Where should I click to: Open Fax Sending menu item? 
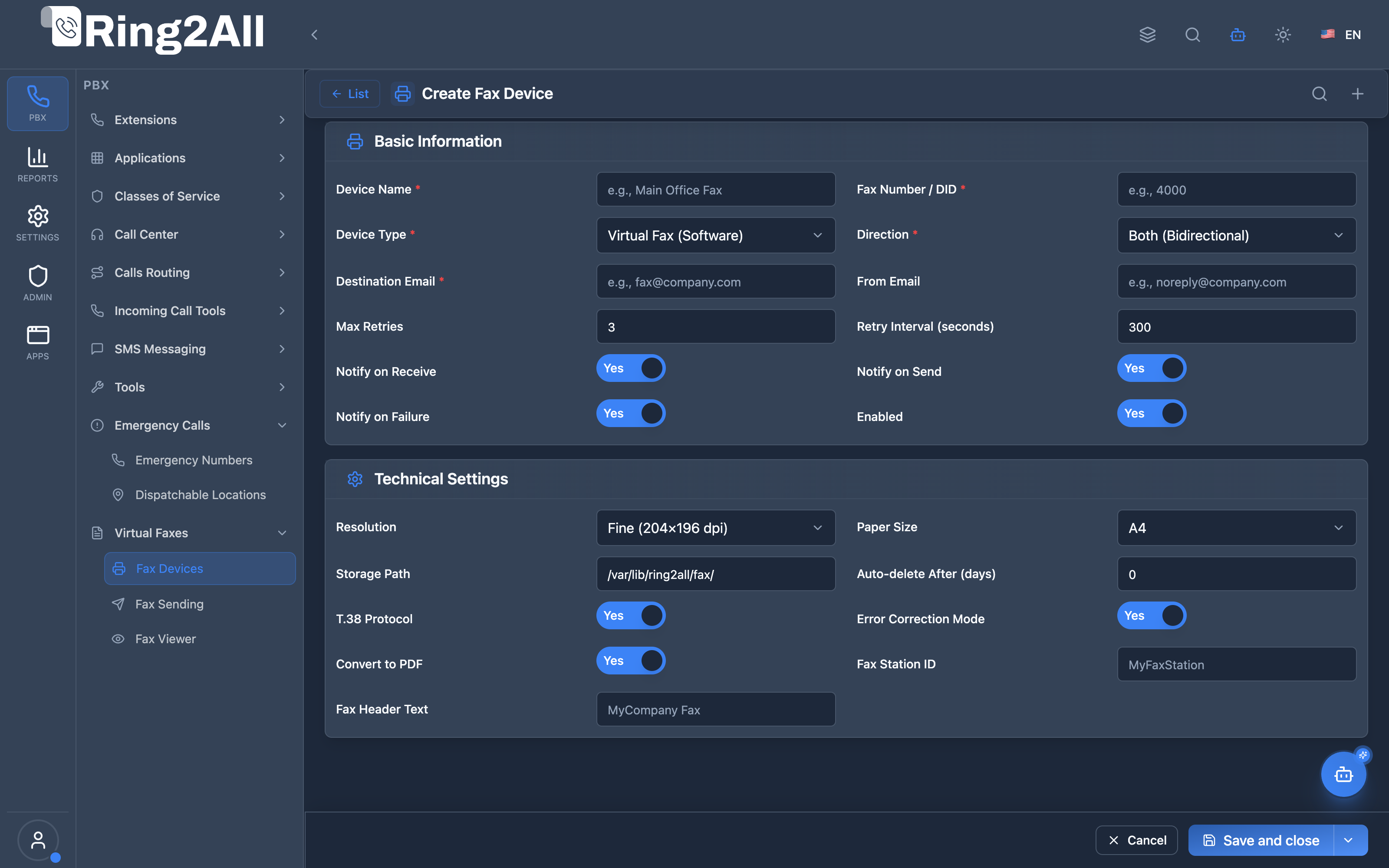click(200, 604)
